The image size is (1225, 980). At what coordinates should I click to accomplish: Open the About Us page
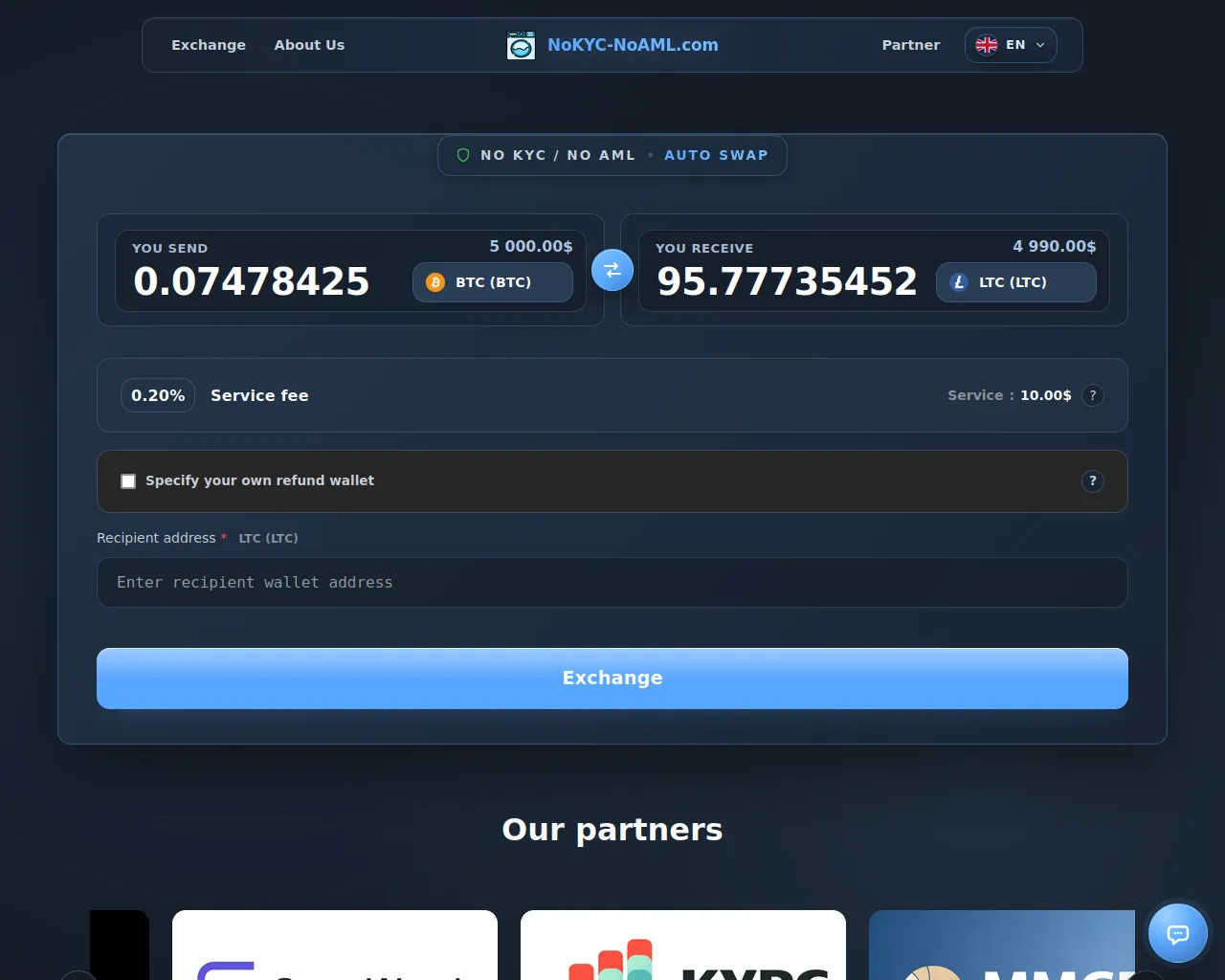tap(309, 45)
